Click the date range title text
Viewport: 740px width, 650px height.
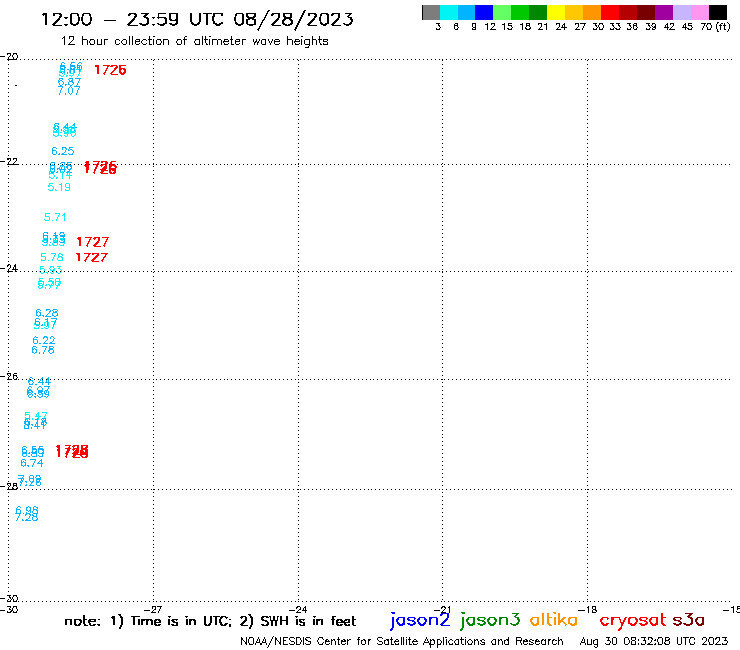pos(197,20)
